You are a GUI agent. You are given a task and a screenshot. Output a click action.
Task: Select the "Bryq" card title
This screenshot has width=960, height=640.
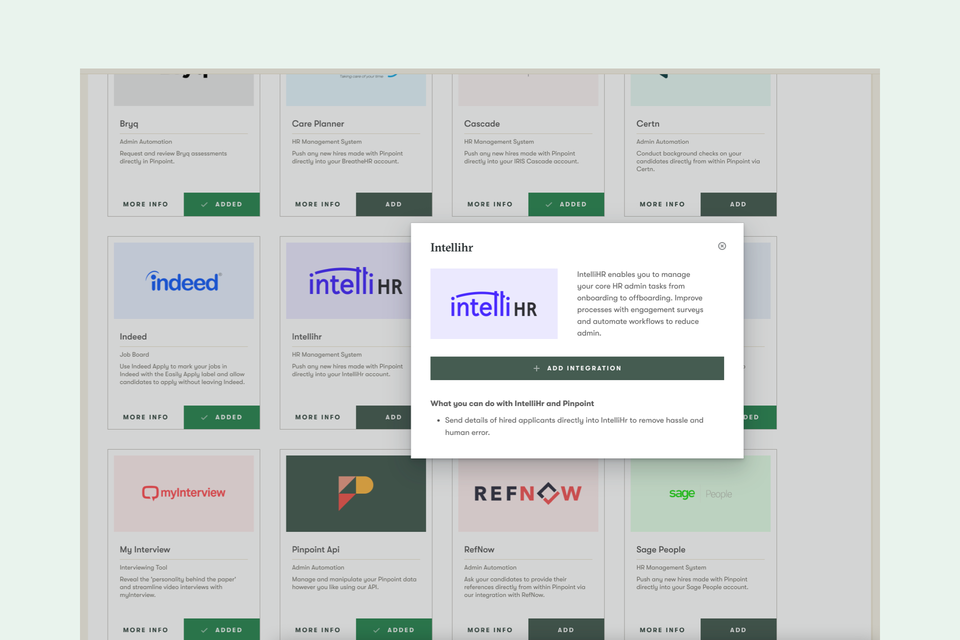tap(129, 124)
